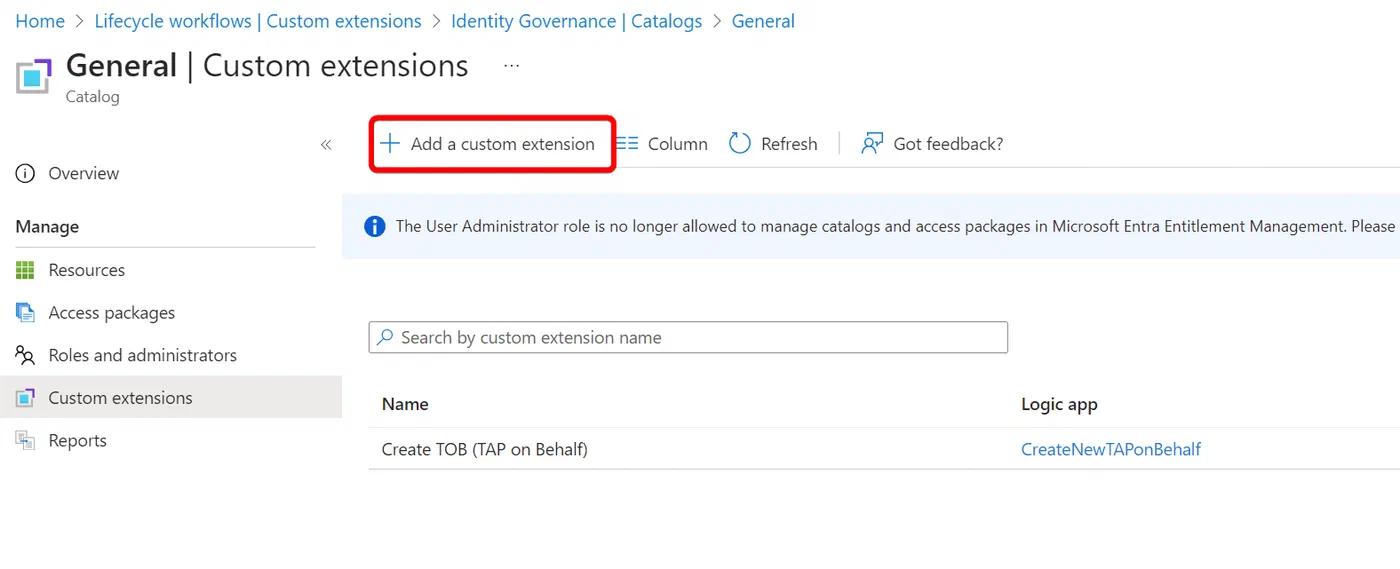Click the plus icon for adding an extension
1400x569 pixels.
click(x=390, y=144)
